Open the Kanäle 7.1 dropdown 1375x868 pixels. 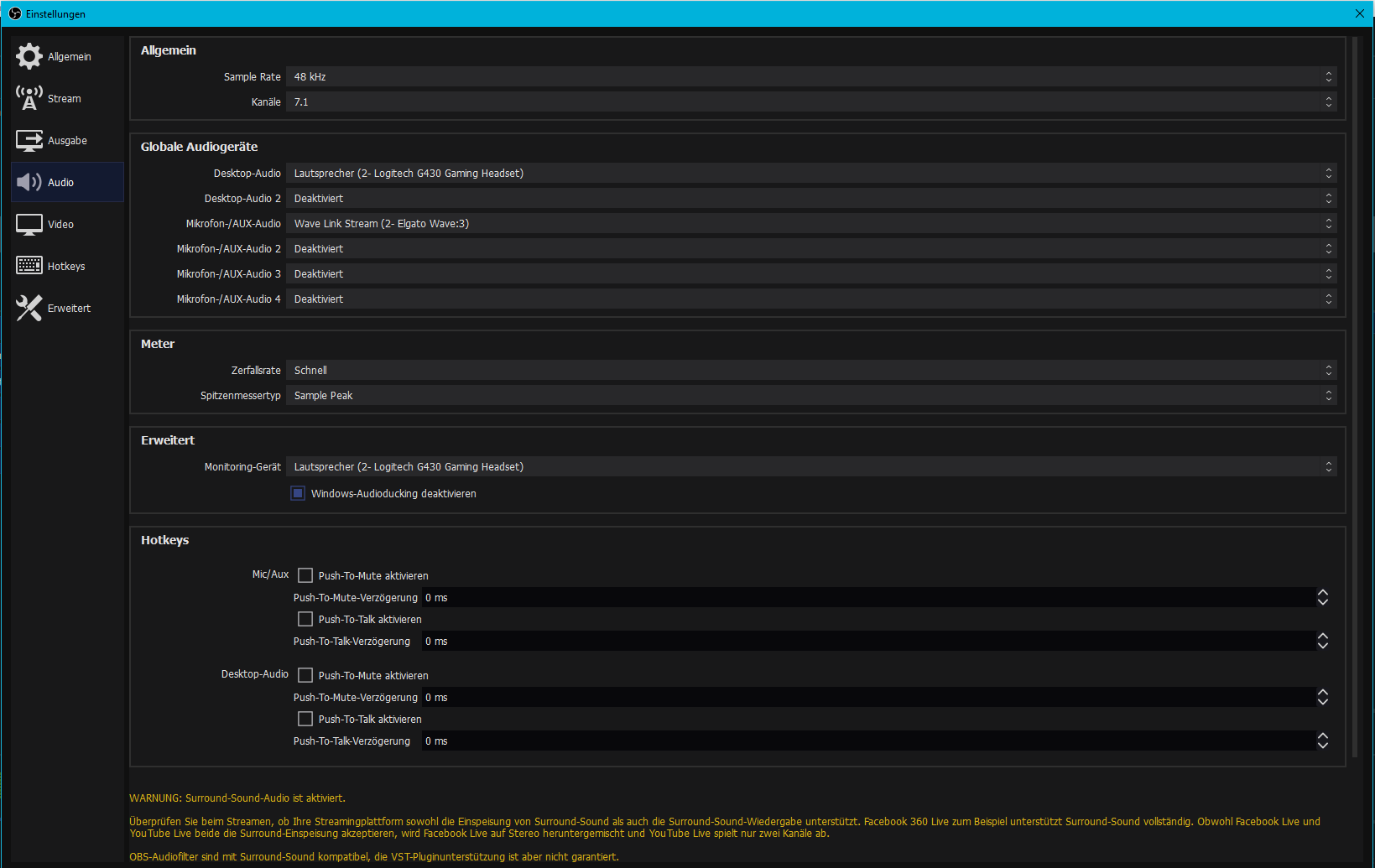tap(811, 101)
